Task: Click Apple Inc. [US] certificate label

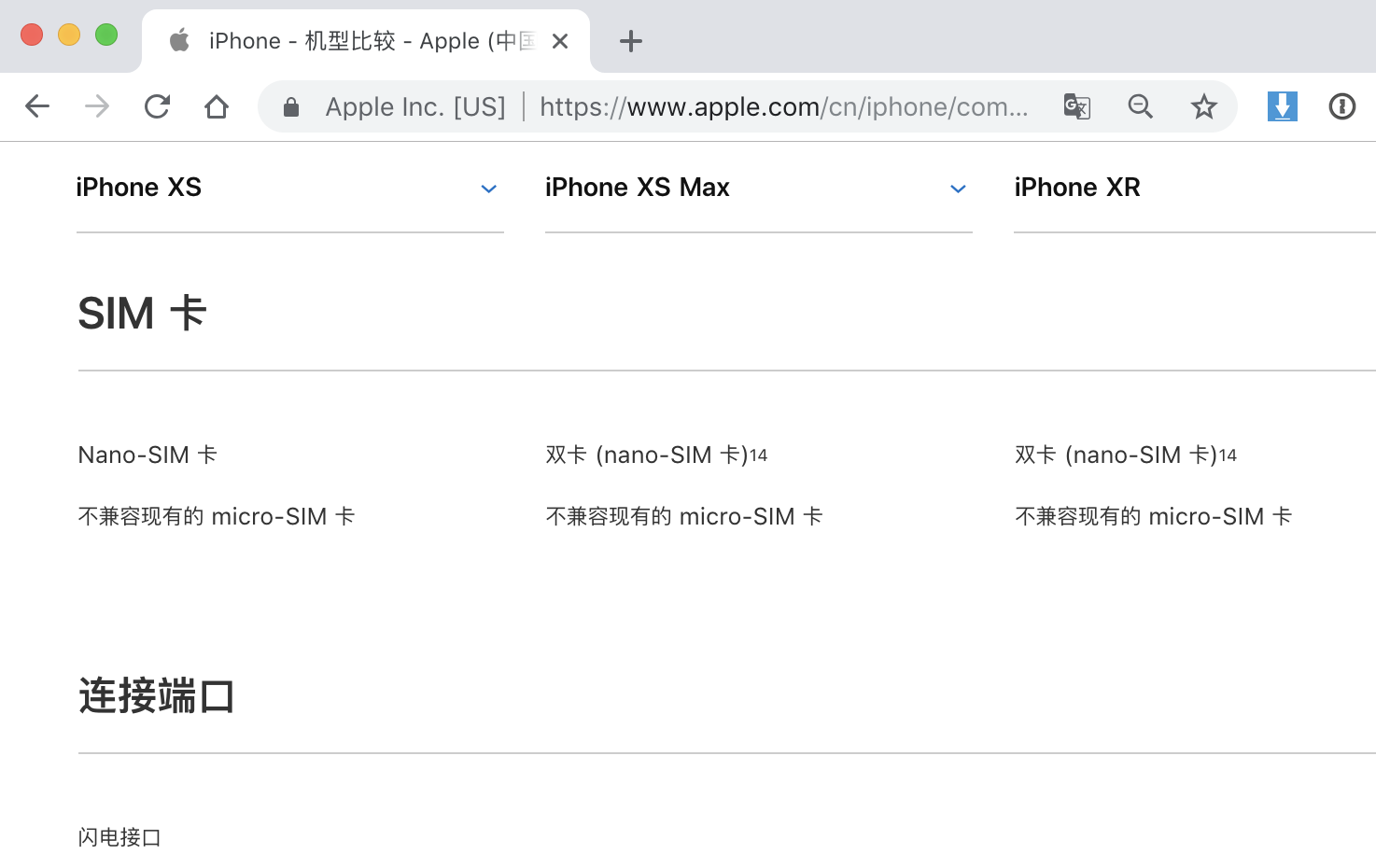Action: point(415,107)
